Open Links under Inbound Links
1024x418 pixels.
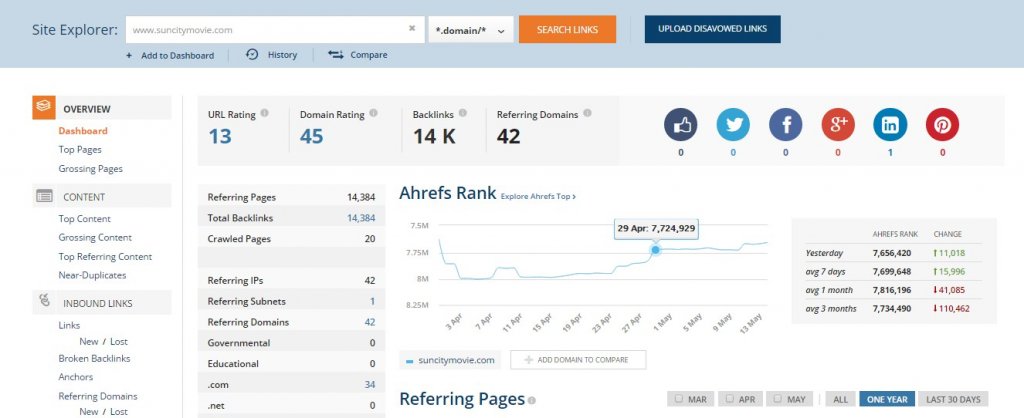[69, 325]
